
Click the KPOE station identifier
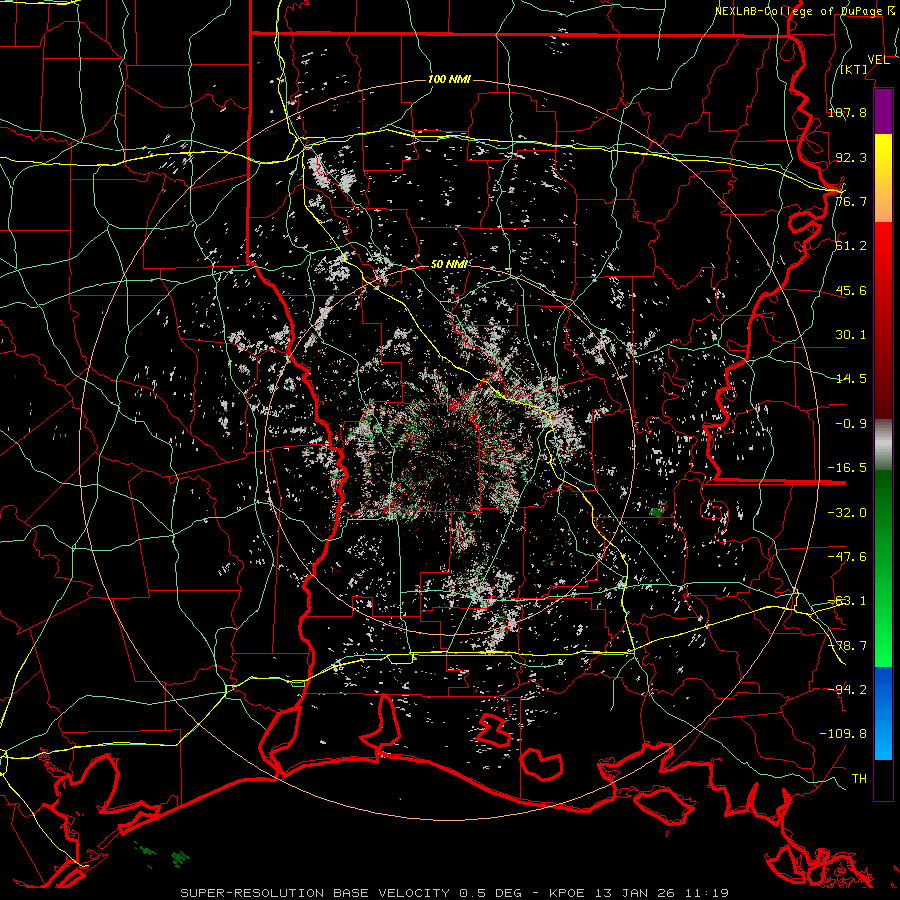(x=567, y=893)
